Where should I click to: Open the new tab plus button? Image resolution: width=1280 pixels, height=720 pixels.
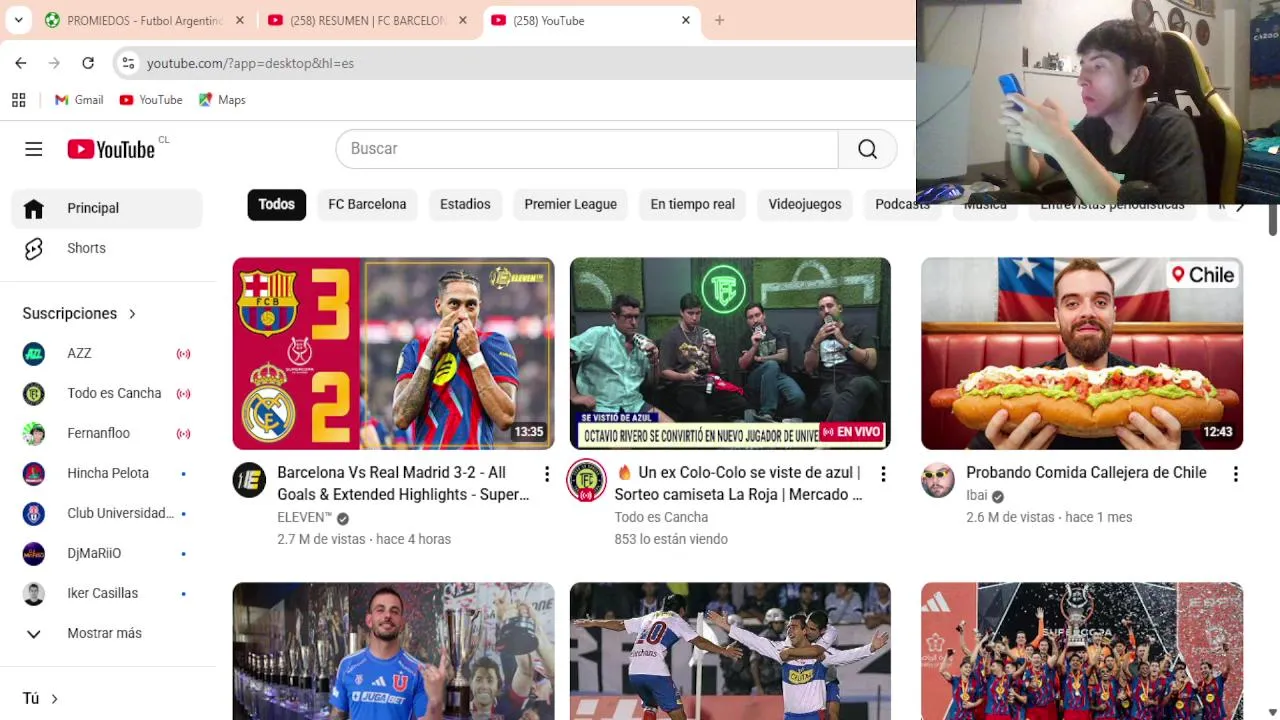click(x=719, y=20)
